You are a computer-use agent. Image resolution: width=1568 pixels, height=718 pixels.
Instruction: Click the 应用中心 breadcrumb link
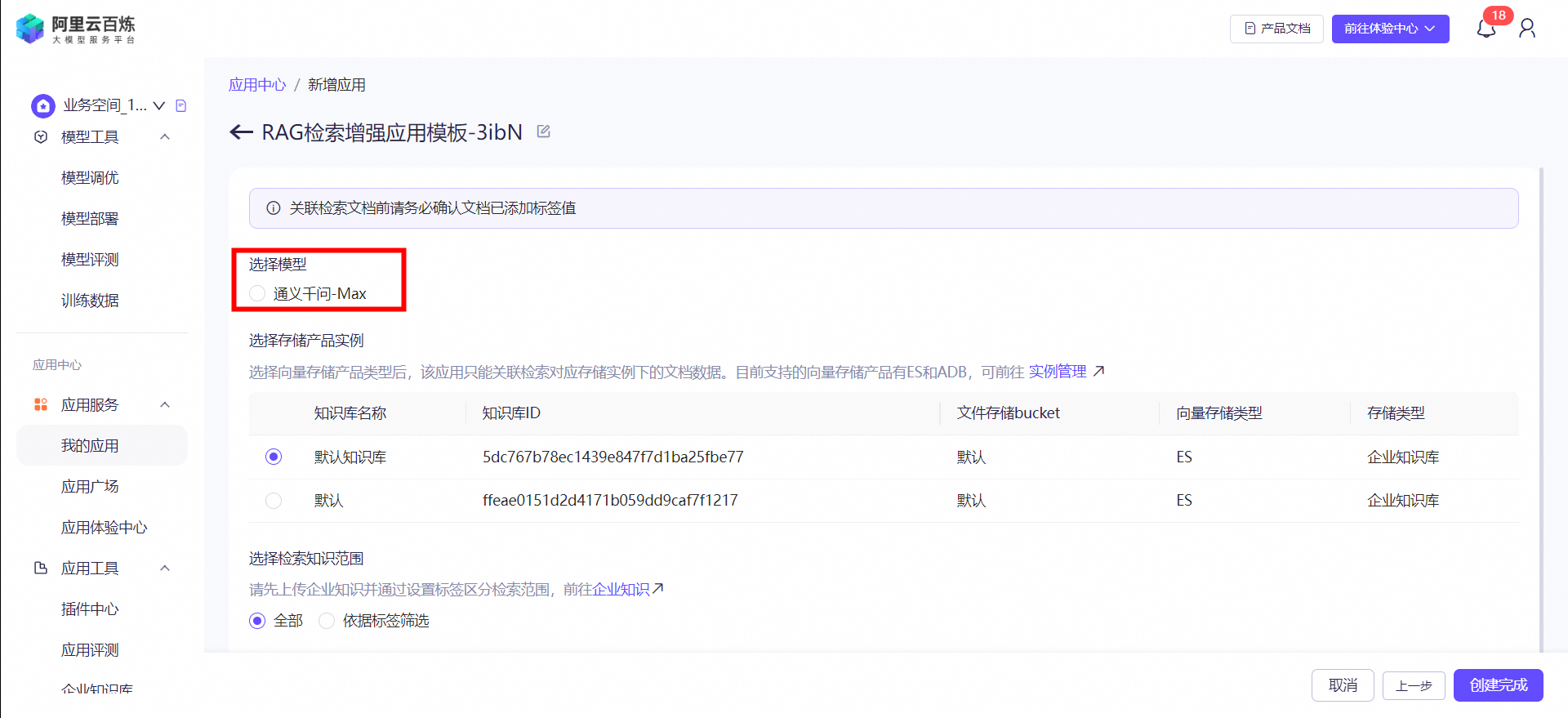point(257,85)
